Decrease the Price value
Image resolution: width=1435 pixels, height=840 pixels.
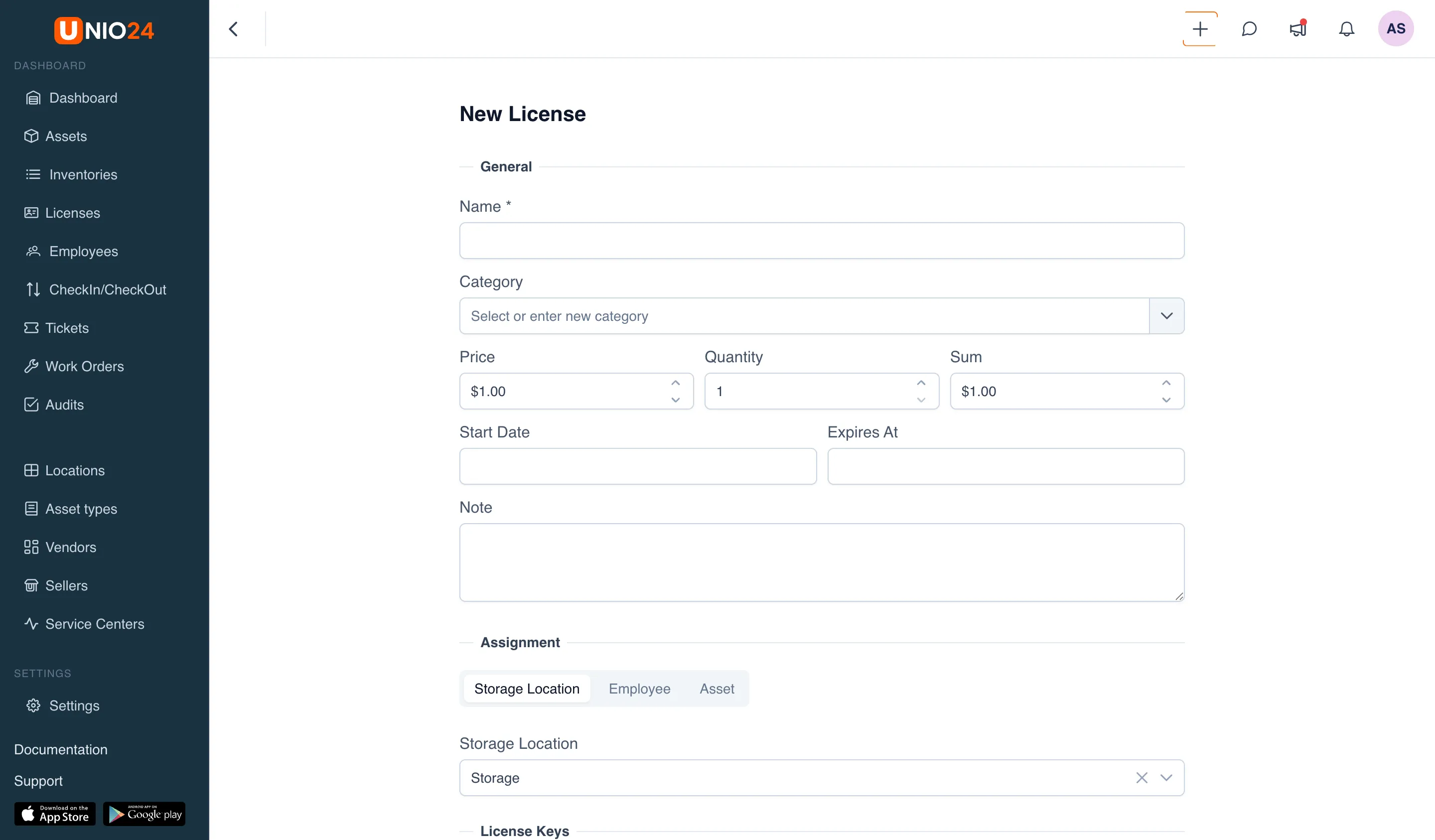click(x=675, y=400)
